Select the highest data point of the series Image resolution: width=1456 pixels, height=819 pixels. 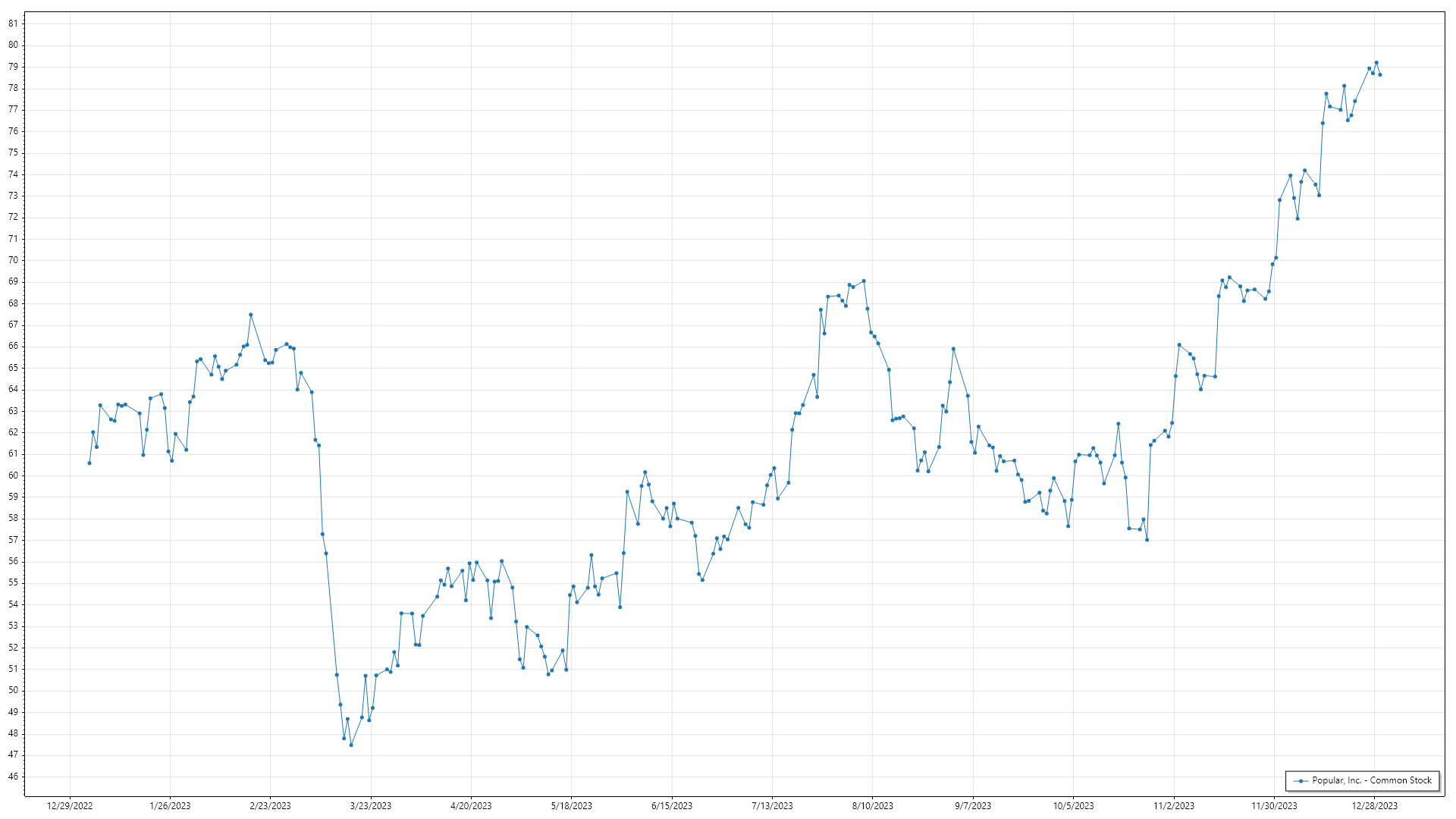(1376, 63)
